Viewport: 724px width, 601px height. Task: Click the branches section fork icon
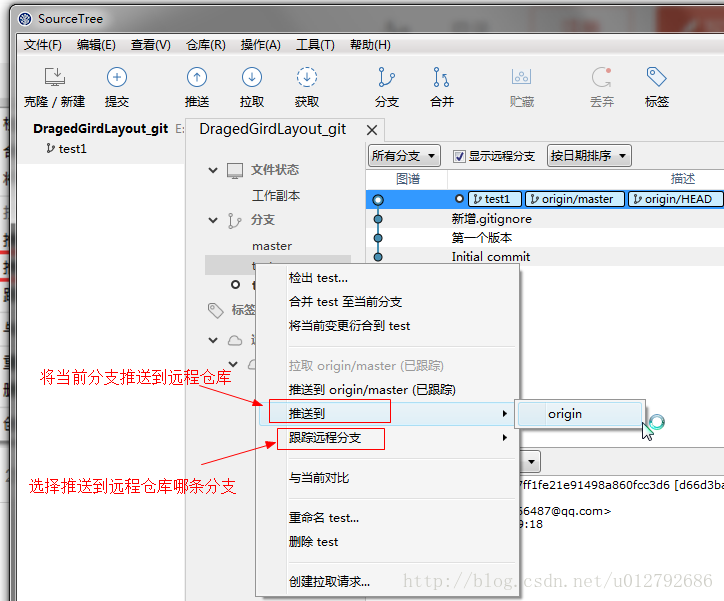pos(234,221)
